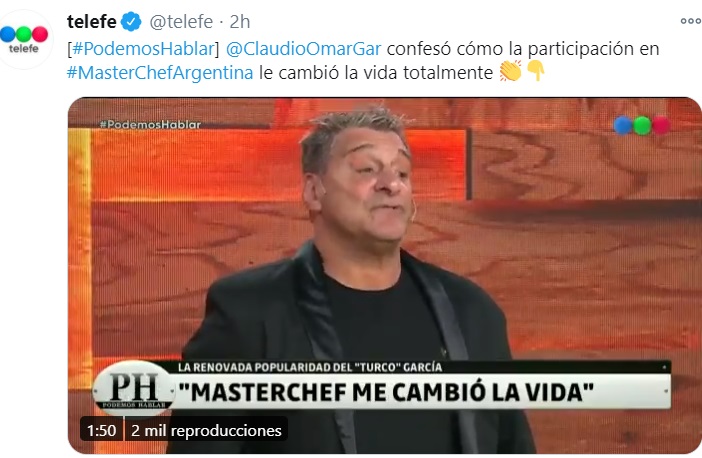
Task: Open the #MasterChefArgentina hashtag link
Action: [x=160, y=72]
